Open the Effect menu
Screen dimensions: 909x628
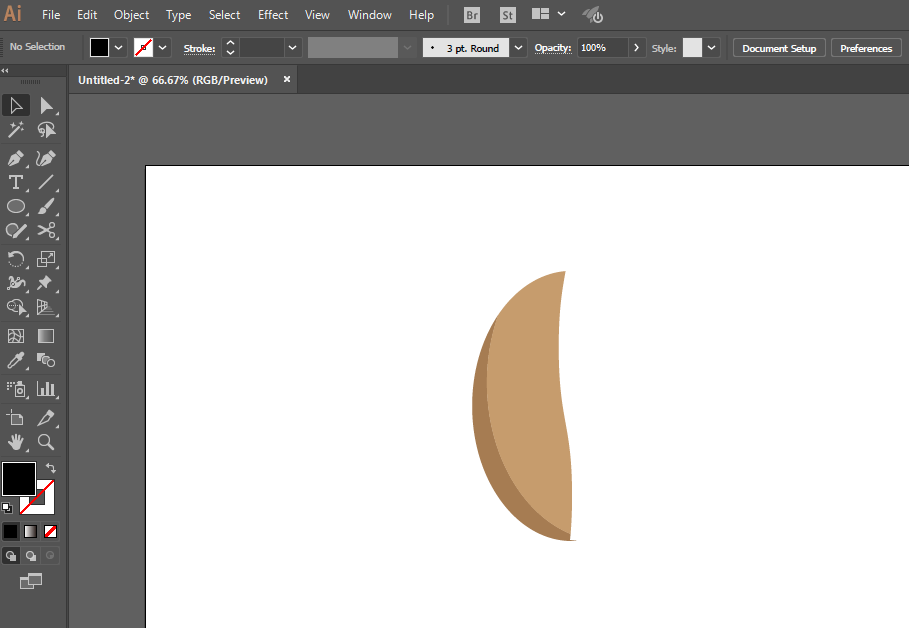coord(273,15)
